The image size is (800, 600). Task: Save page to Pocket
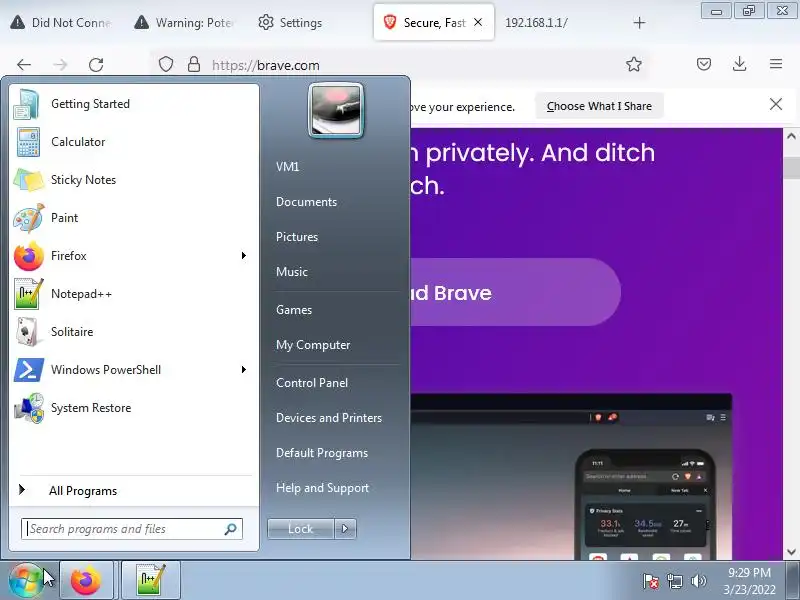704,64
